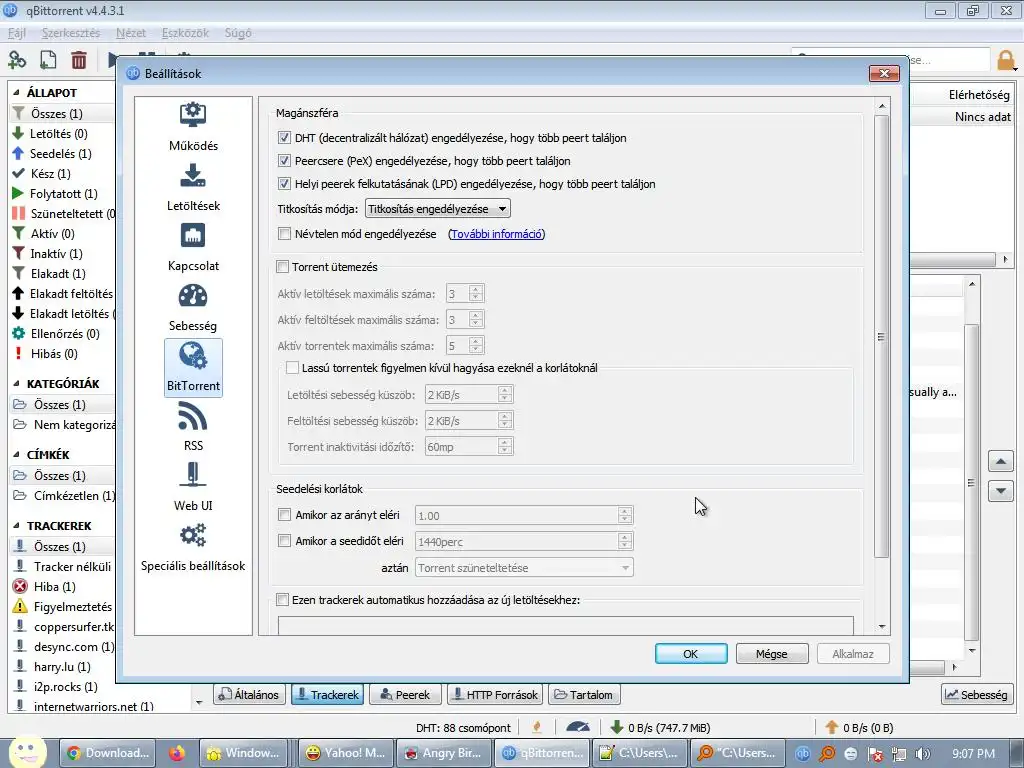Click the flame connection status icon

(537, 727)
